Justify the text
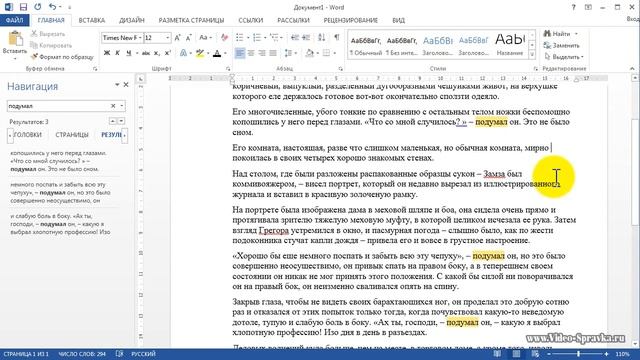Image resolution: width=640 pixels, height=360 pixels. pos(273,53)
